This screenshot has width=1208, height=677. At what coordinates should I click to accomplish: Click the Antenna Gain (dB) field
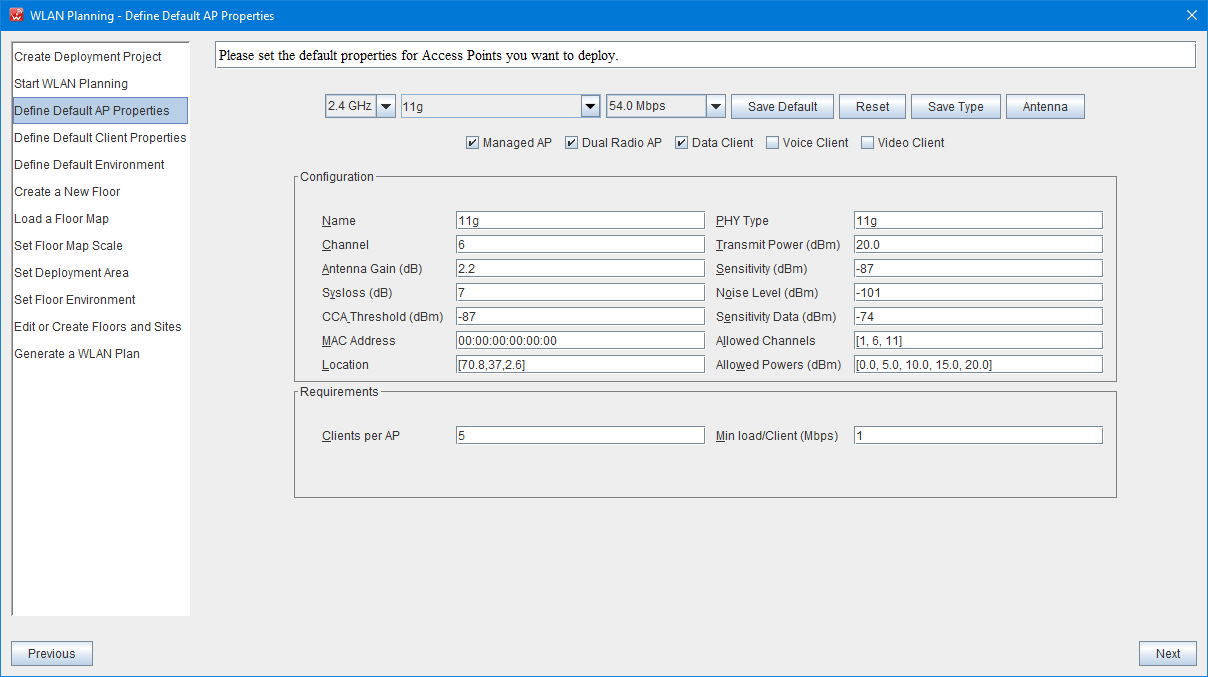[x=580, y=269]
